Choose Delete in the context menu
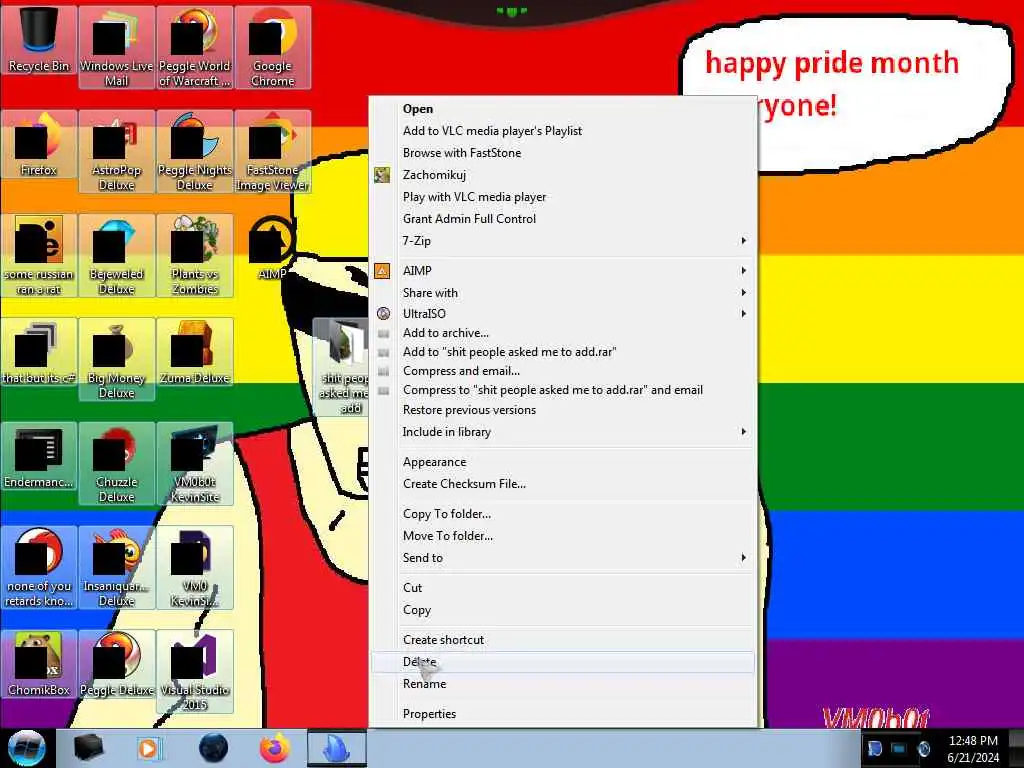This screenshot has height=768, width=1024. point(563,662)
